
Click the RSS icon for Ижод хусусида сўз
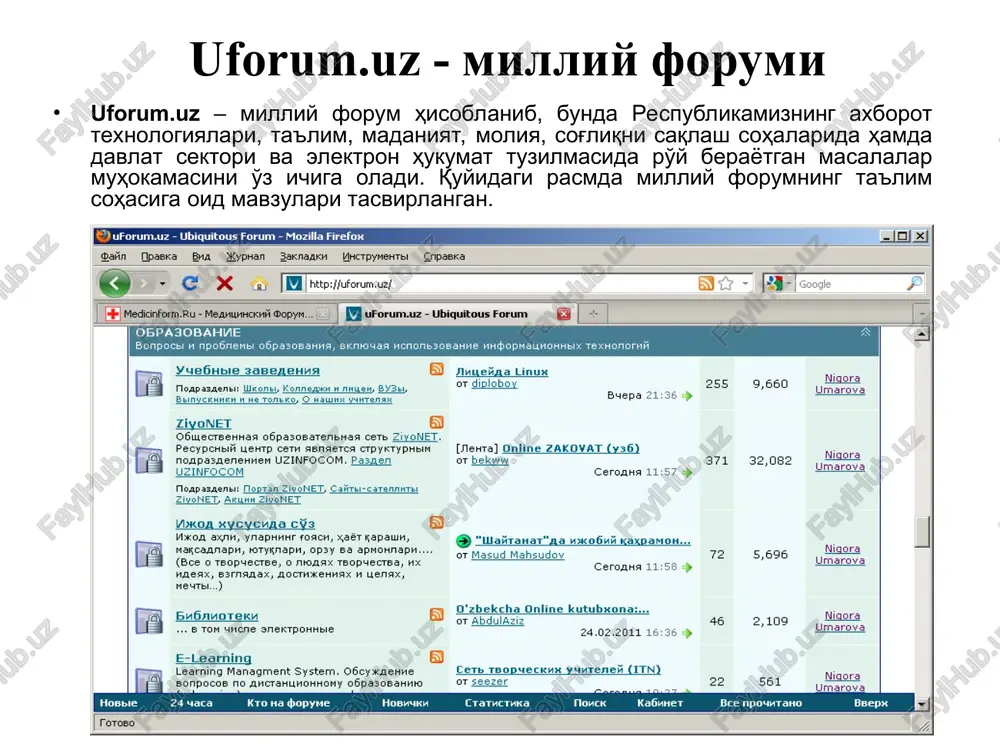[x=437, y=522]
